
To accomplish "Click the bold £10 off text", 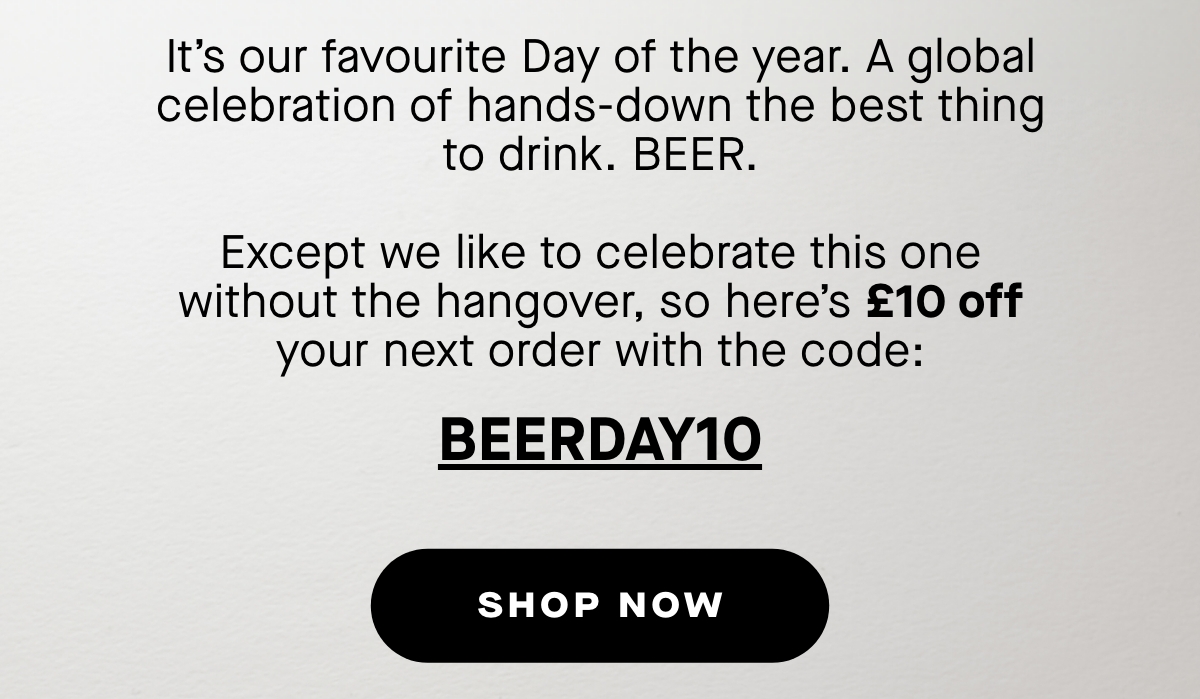I will 944,302.
